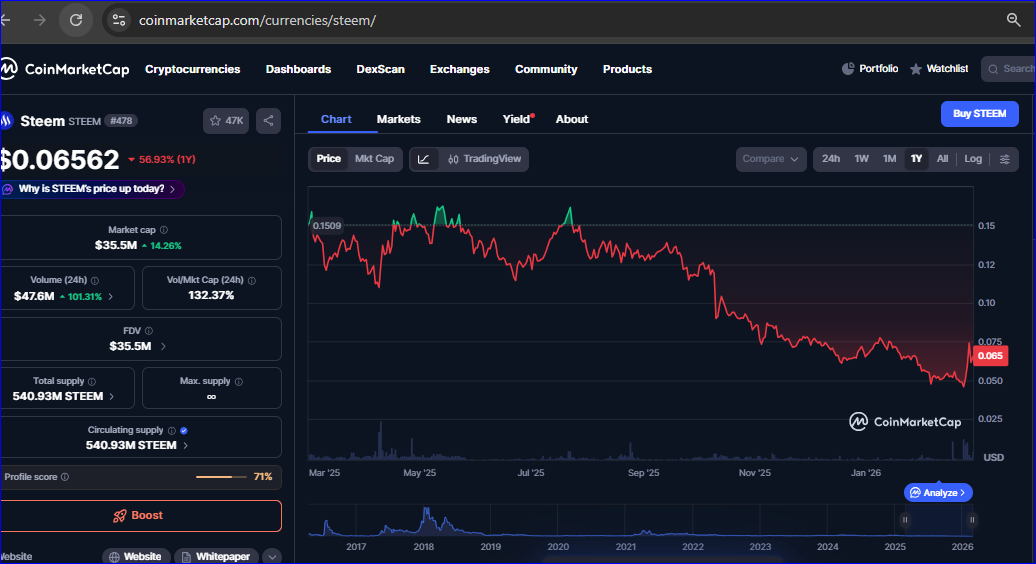Screen dimensions: 1036x564
Task: Click Circulating supply info icon
Action: click(x=172, y=431)
